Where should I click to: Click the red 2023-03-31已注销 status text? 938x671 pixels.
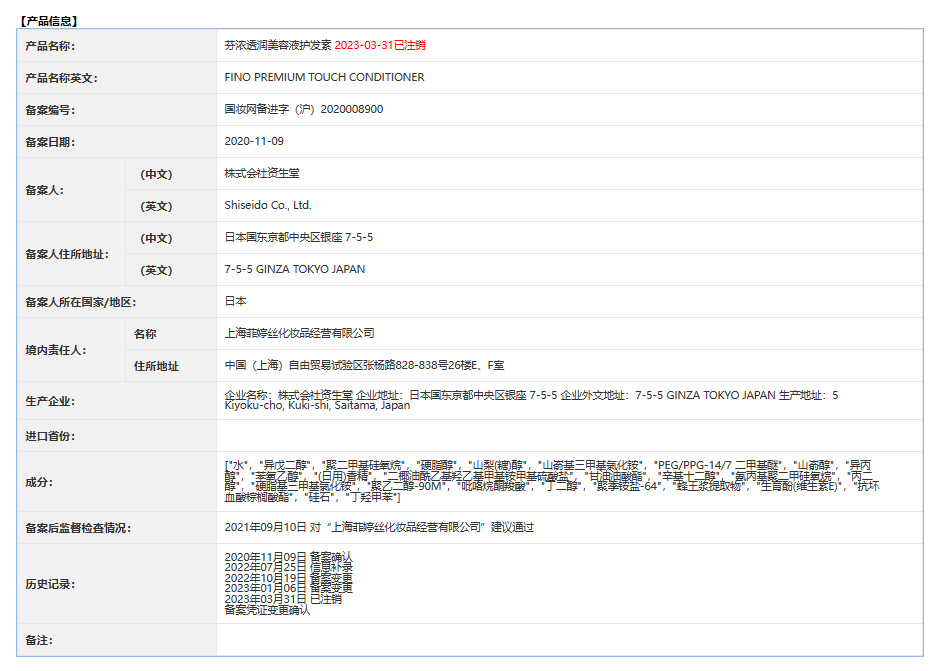[380, 45]
